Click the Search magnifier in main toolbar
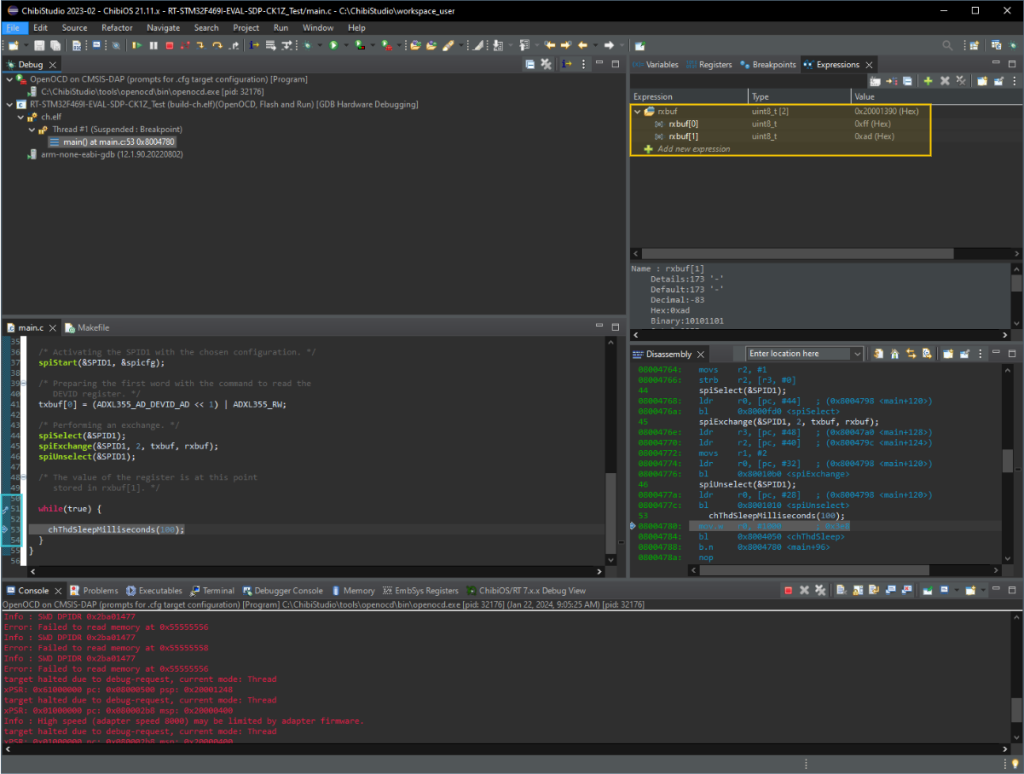 coord(947,45)
